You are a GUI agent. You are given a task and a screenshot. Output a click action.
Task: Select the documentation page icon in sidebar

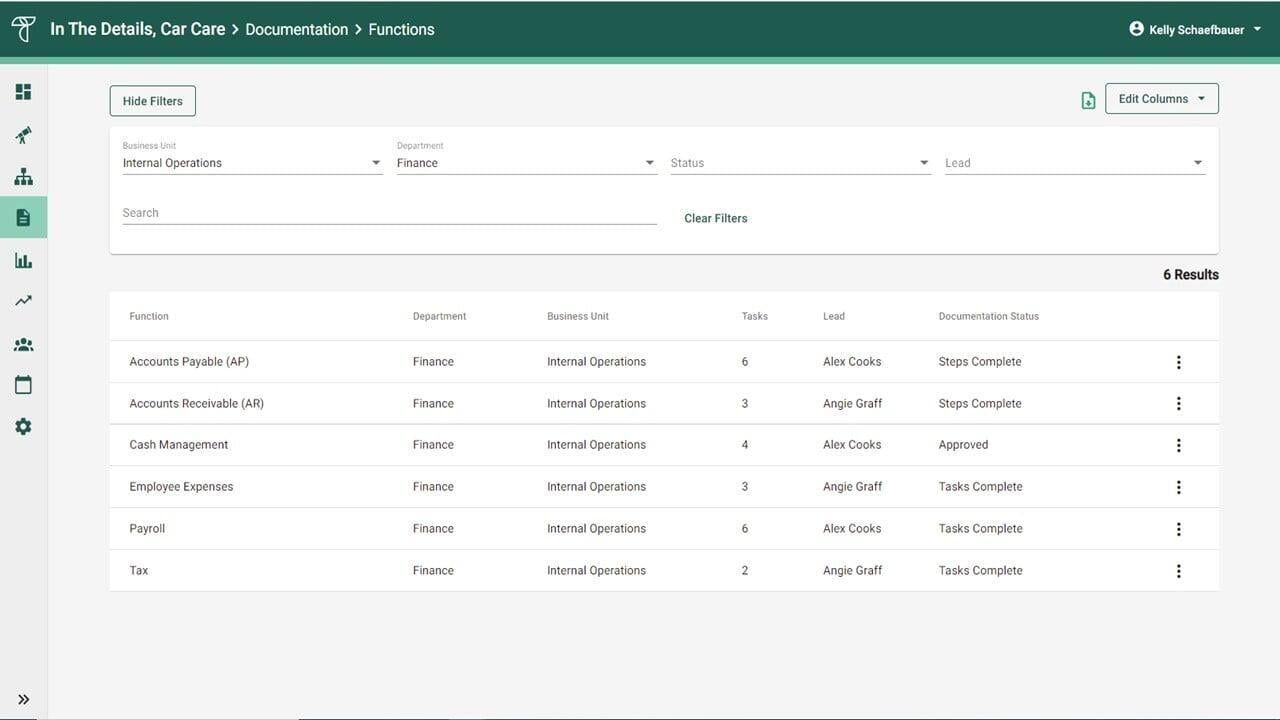click(23, 218)
